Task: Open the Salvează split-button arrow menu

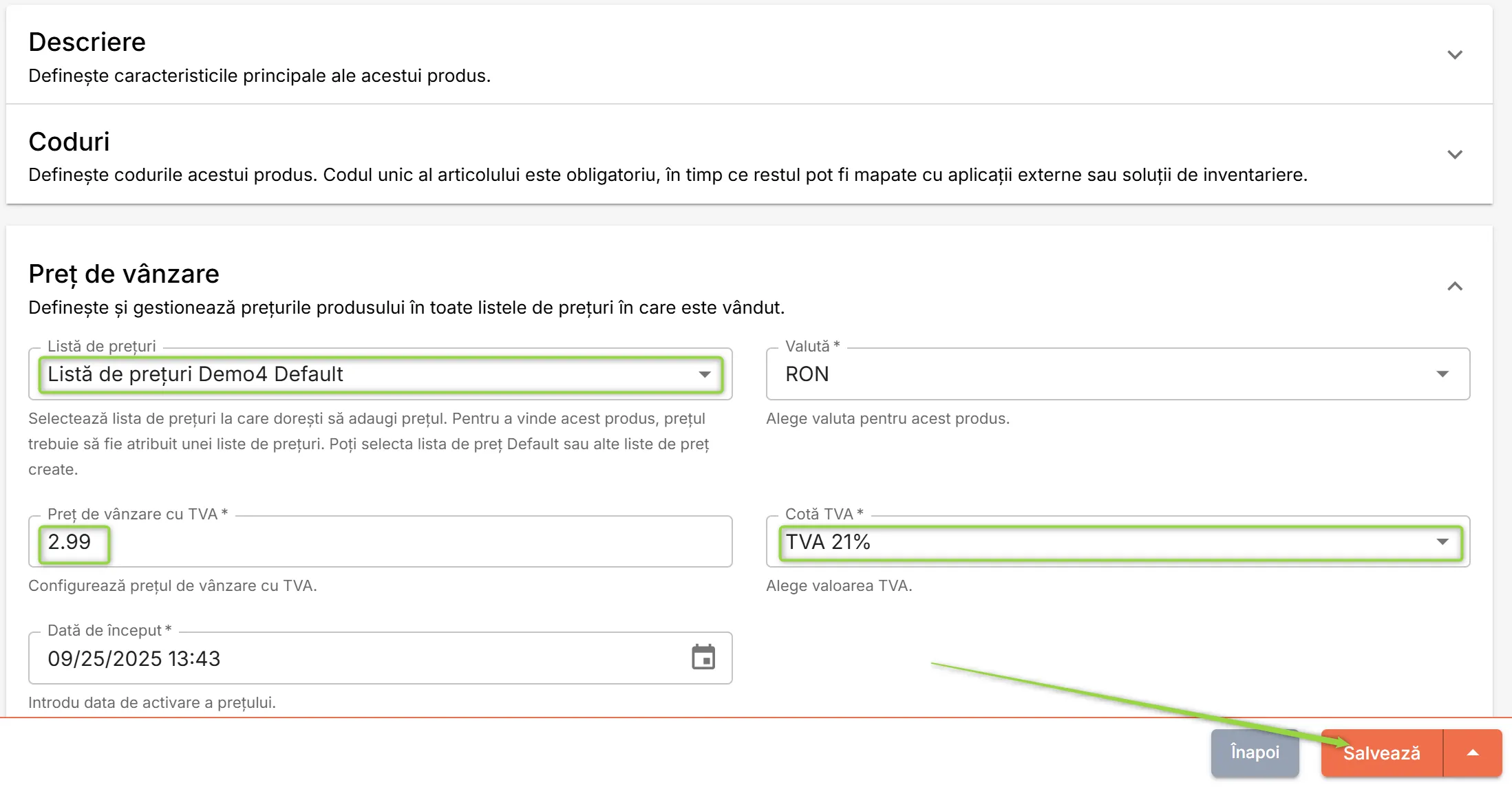Action: click(1473, 753)
